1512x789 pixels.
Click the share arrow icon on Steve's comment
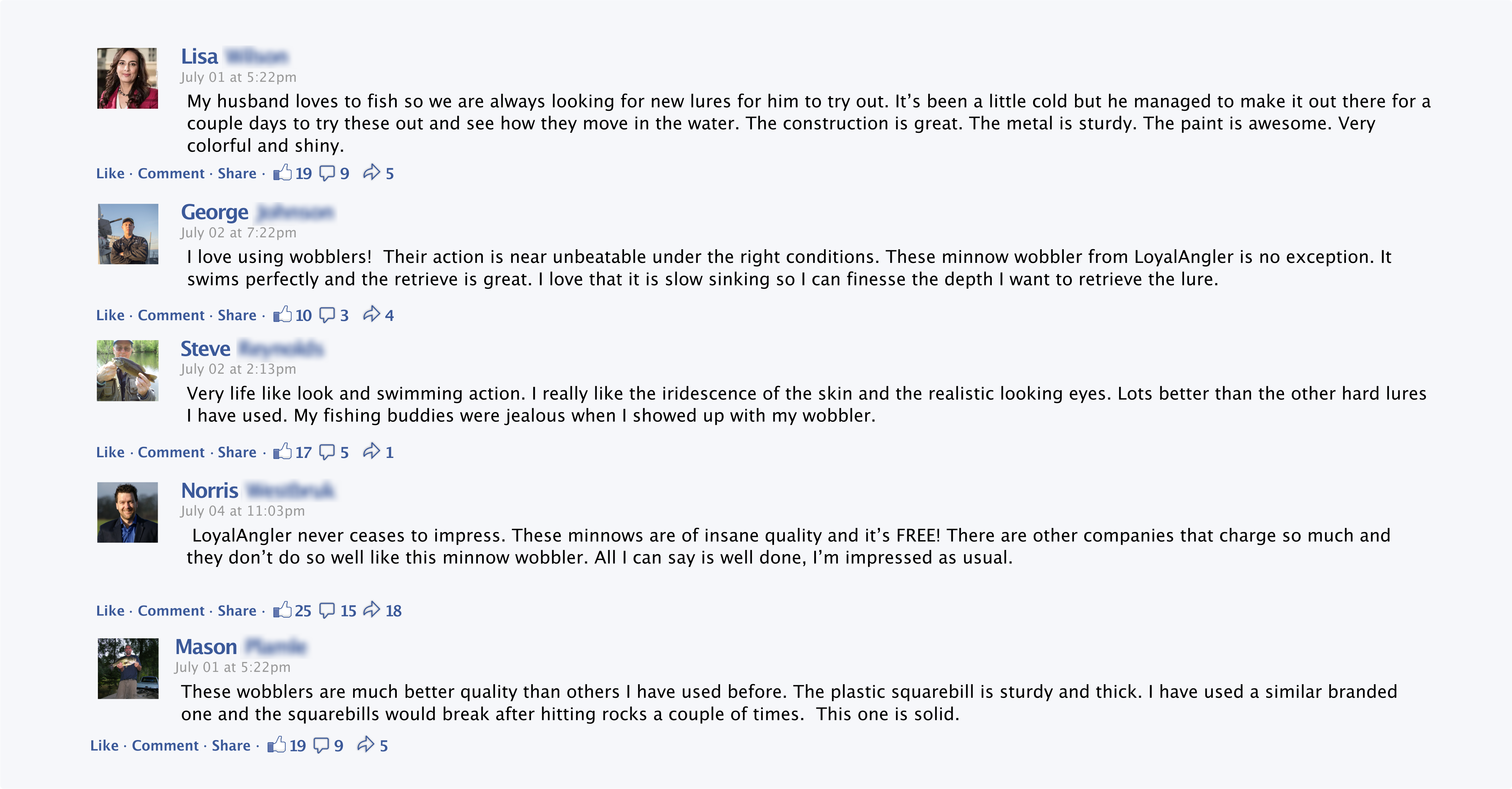point(371,451)
